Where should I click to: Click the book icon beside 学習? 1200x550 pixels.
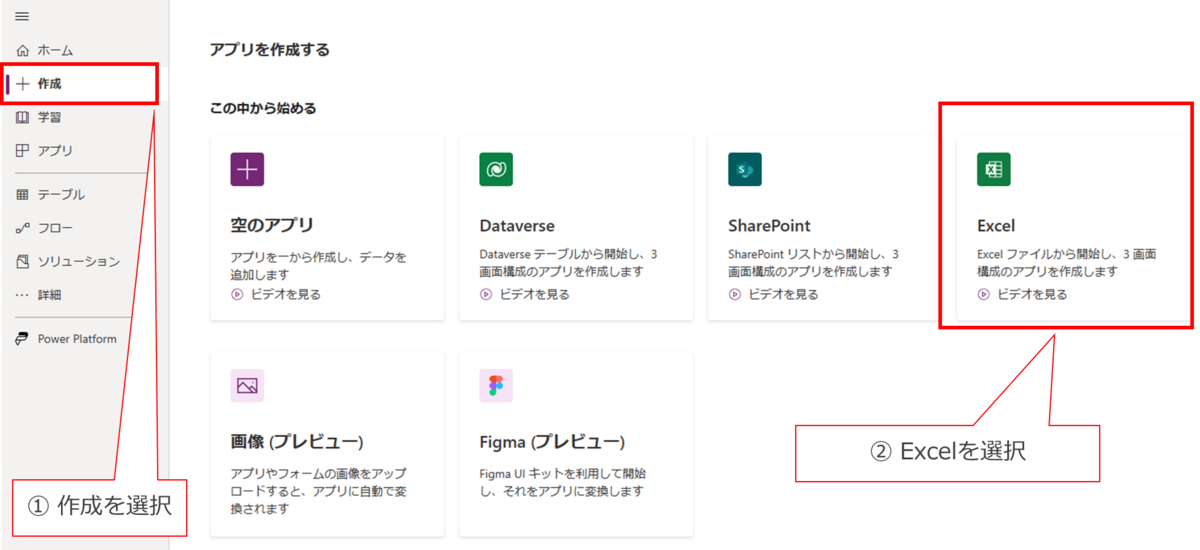pyautogui.click(x=23, y=117)
